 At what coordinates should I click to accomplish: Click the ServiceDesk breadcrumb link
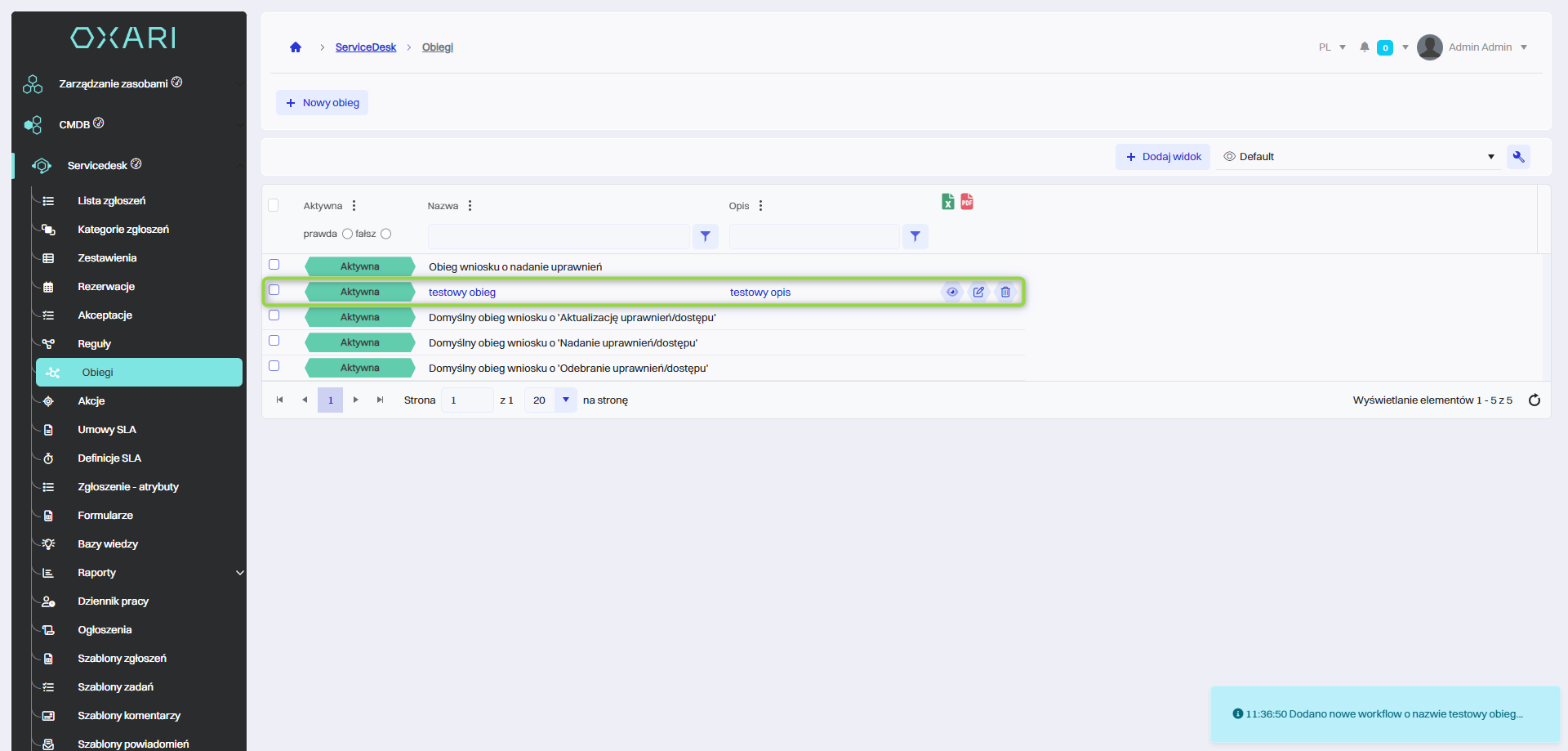coord(365,47)
